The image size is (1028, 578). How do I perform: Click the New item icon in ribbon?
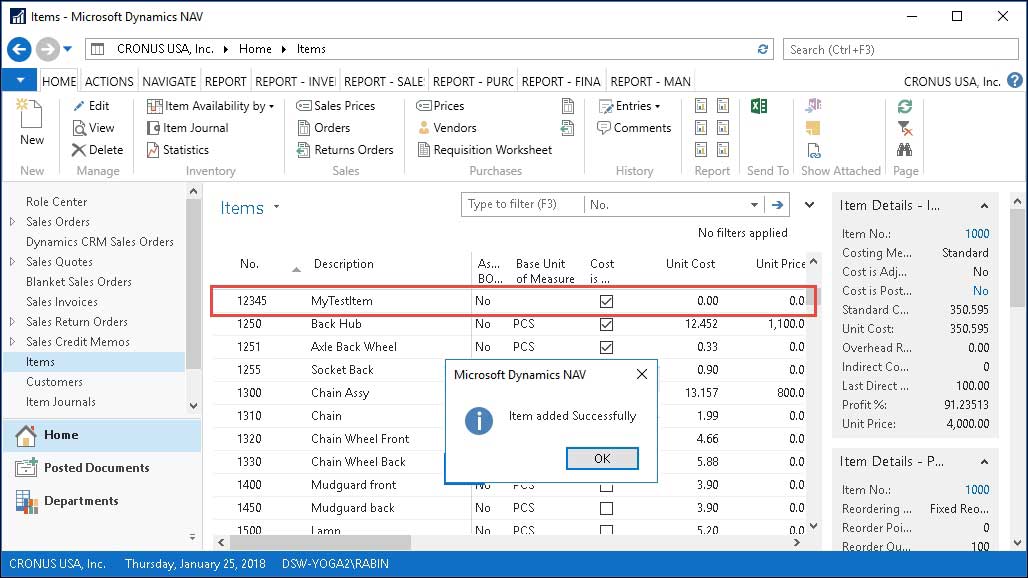tap(32, 124)
